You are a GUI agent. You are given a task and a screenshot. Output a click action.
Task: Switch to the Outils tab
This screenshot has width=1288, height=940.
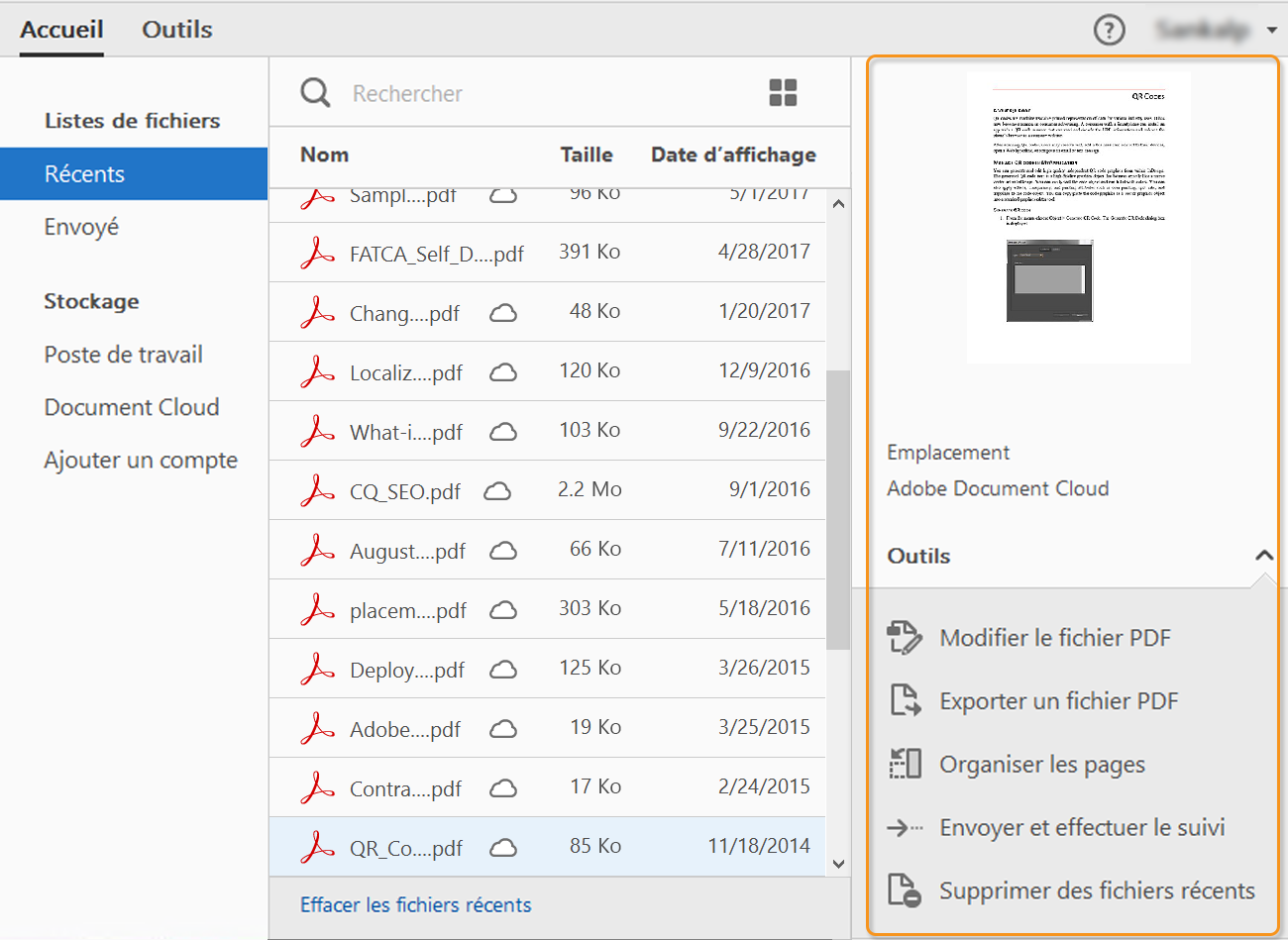pyautogui.click(x=176, y=30)
